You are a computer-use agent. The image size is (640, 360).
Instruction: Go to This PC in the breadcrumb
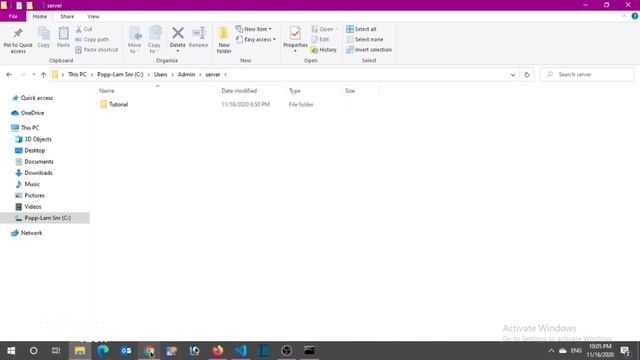(x=77, y=75)
